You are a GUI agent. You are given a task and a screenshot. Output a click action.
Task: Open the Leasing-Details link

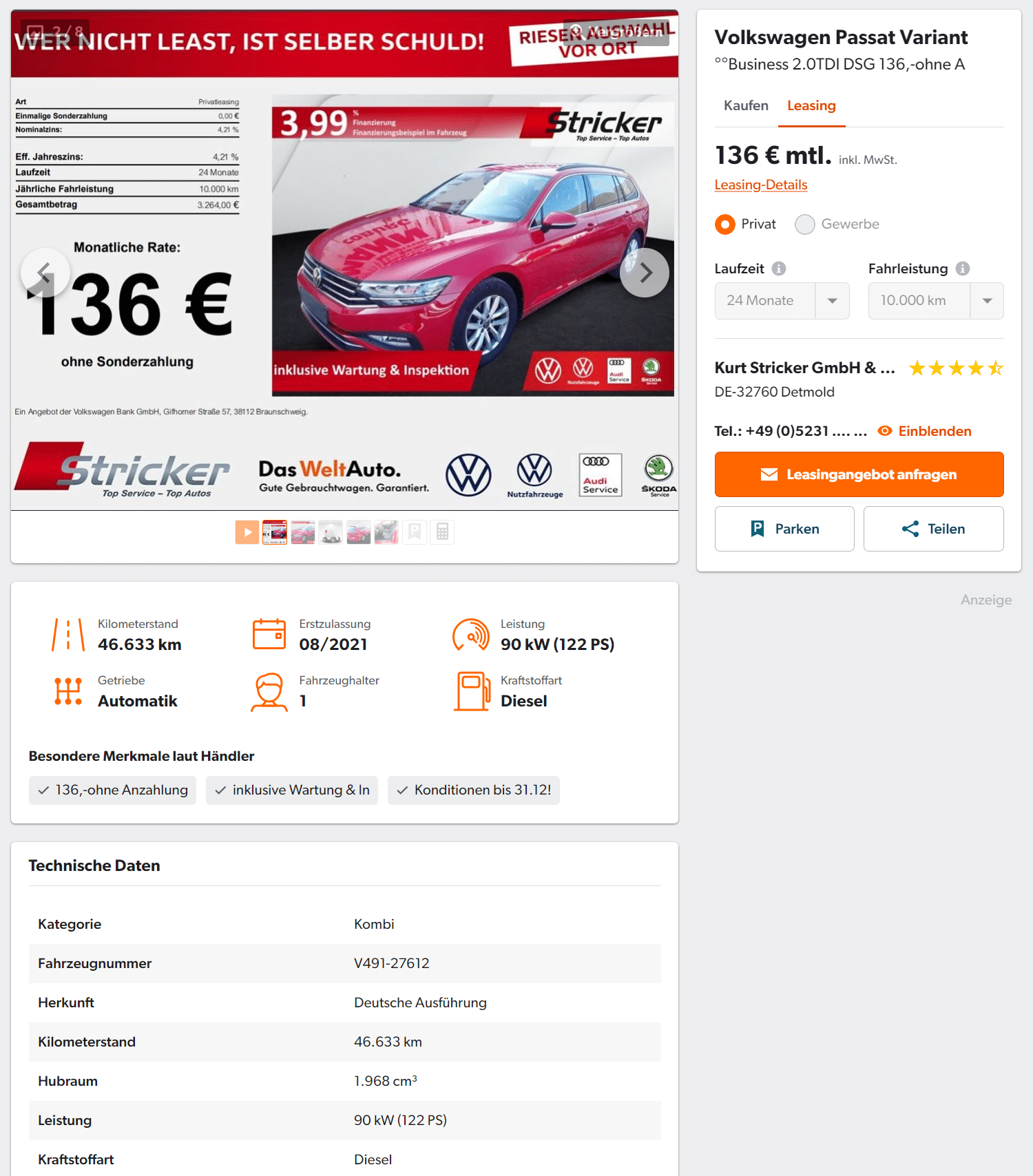pos(761,185)
